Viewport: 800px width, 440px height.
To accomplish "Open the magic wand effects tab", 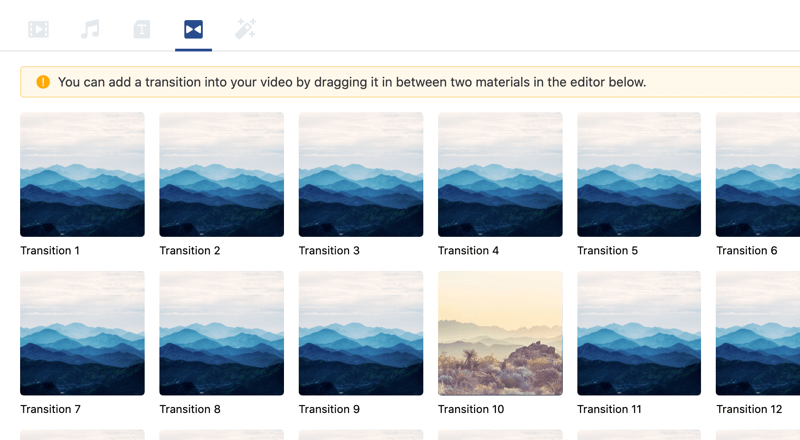I will 245,29.
